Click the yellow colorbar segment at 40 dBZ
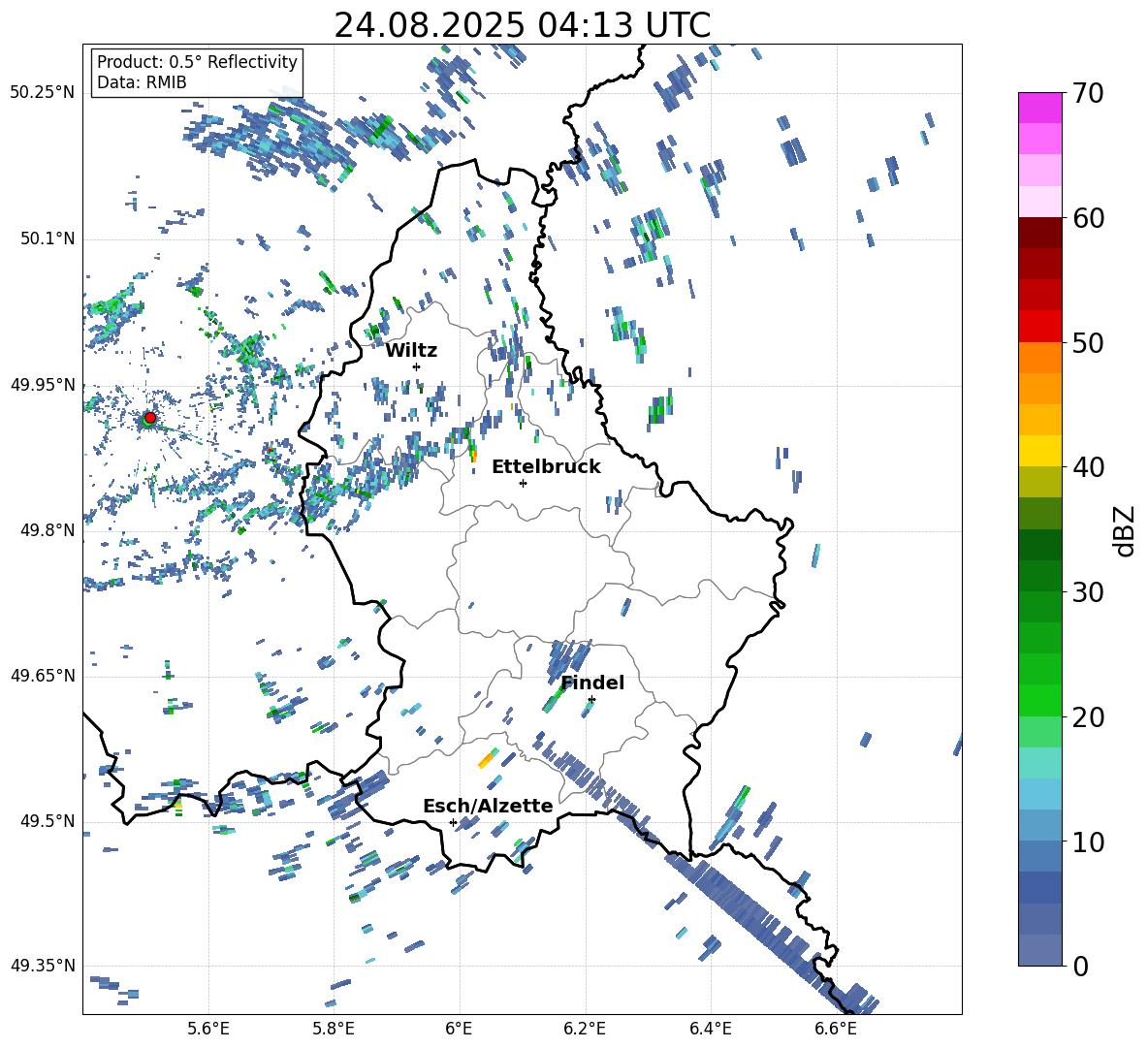This screenshot has width=1148, height=1048. pyautogui.click(x=1039, y=451)
